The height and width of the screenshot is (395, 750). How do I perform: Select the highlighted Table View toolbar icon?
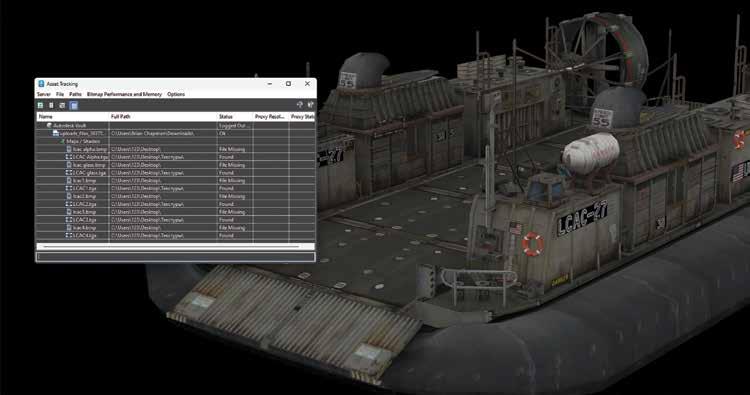[x=74, y=105]
